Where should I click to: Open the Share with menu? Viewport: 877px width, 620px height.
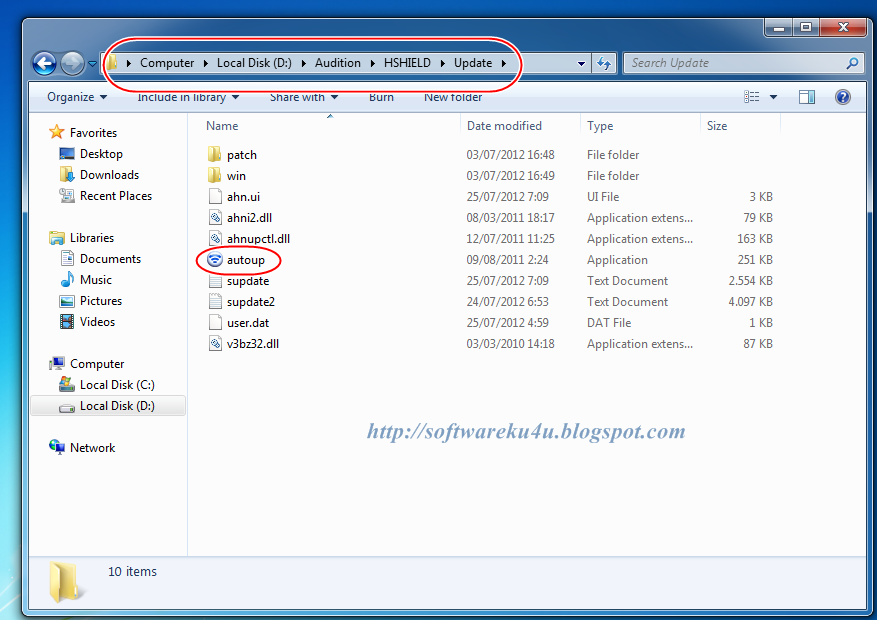(x=304, y=97)
